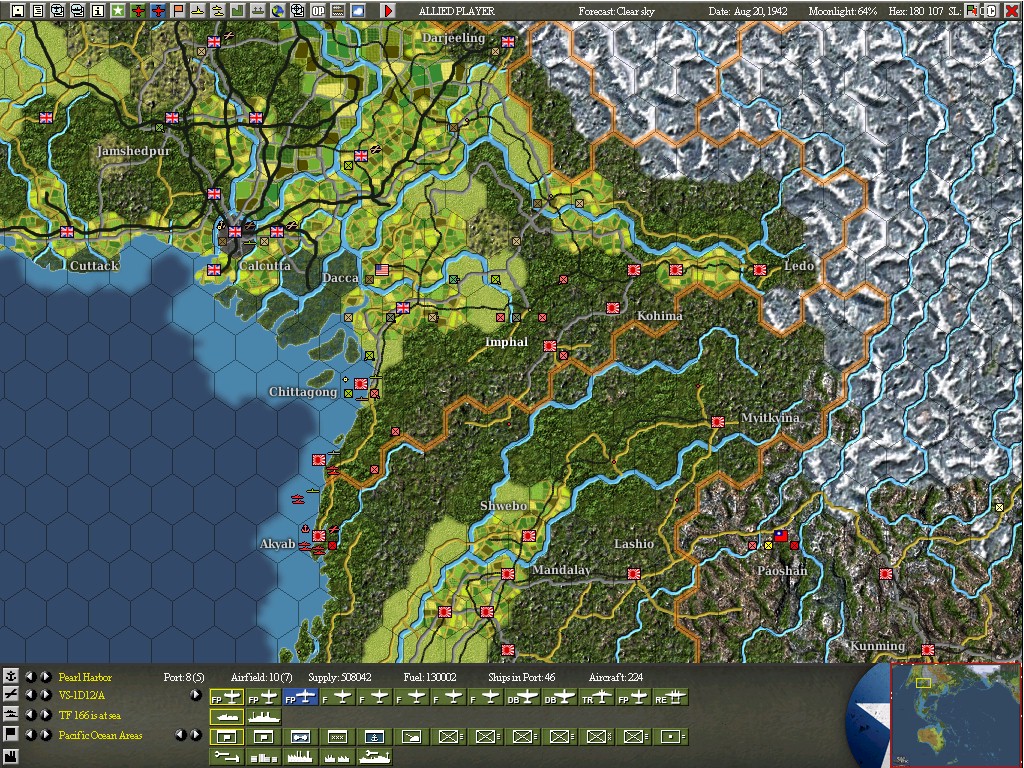Click the save game disk icon

(x=18, y=10)
